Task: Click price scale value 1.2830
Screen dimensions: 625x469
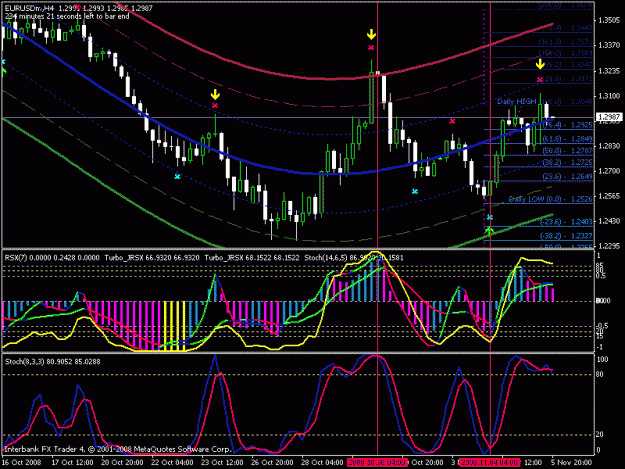Action: coord(609,146)
